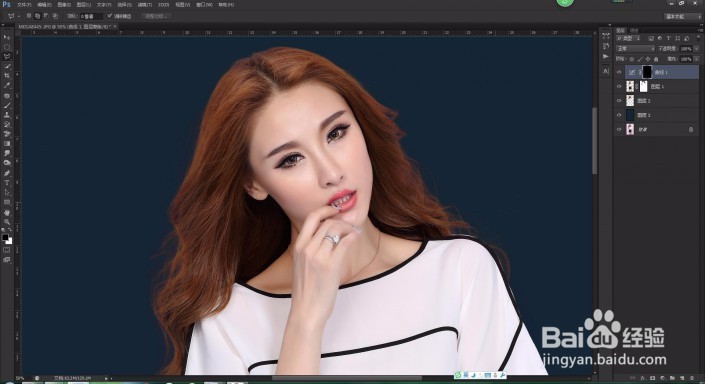This screenshot has width=705, height=384.
Task: Select the Polygonal Lasso tool in toolbox
Action: click(x=7, y=57)
